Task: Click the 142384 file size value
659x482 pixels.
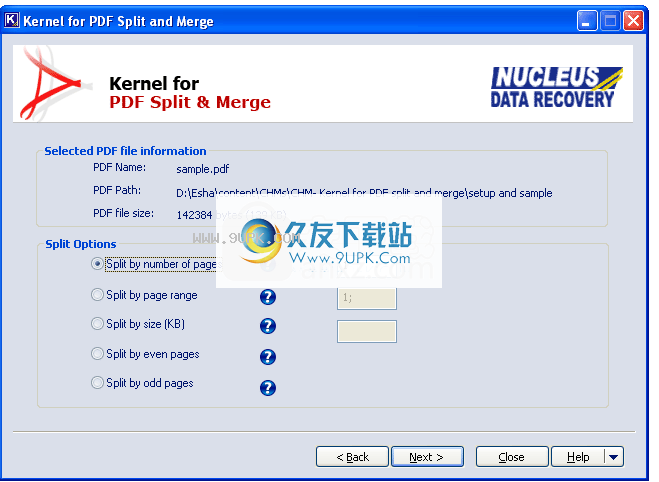Action: coord(194,215)
